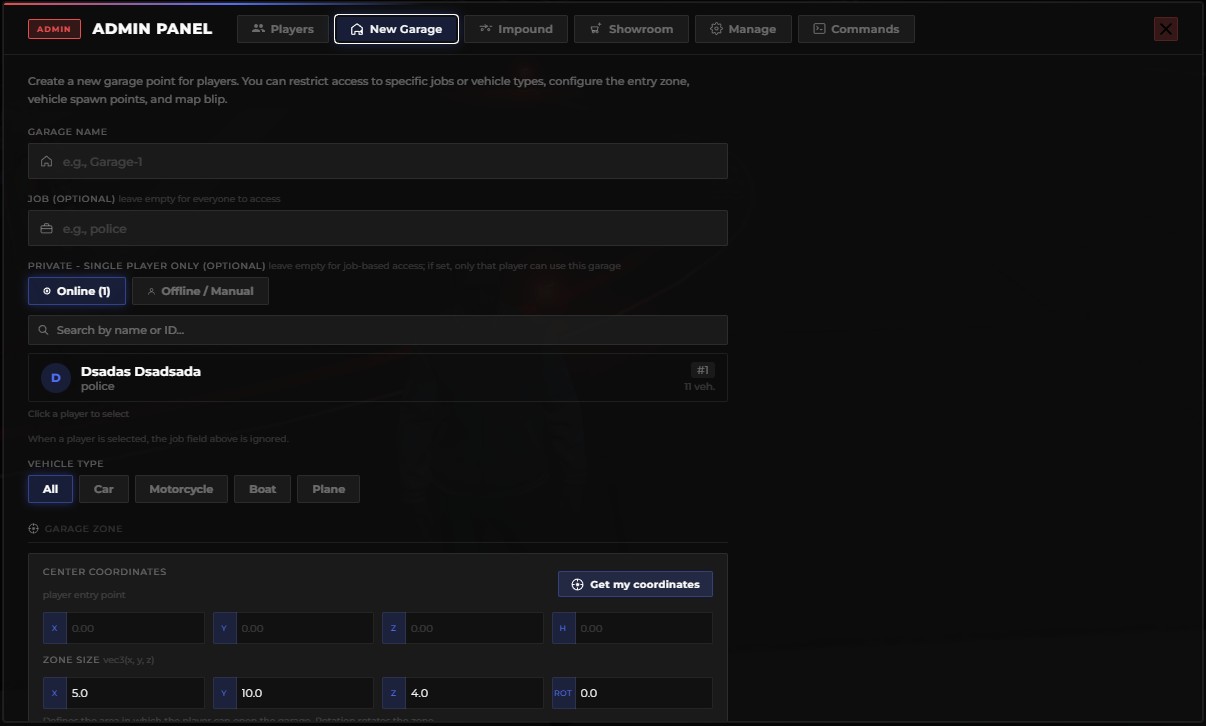Choose the Motorcycle vehicle type

[x=181, y=489]
